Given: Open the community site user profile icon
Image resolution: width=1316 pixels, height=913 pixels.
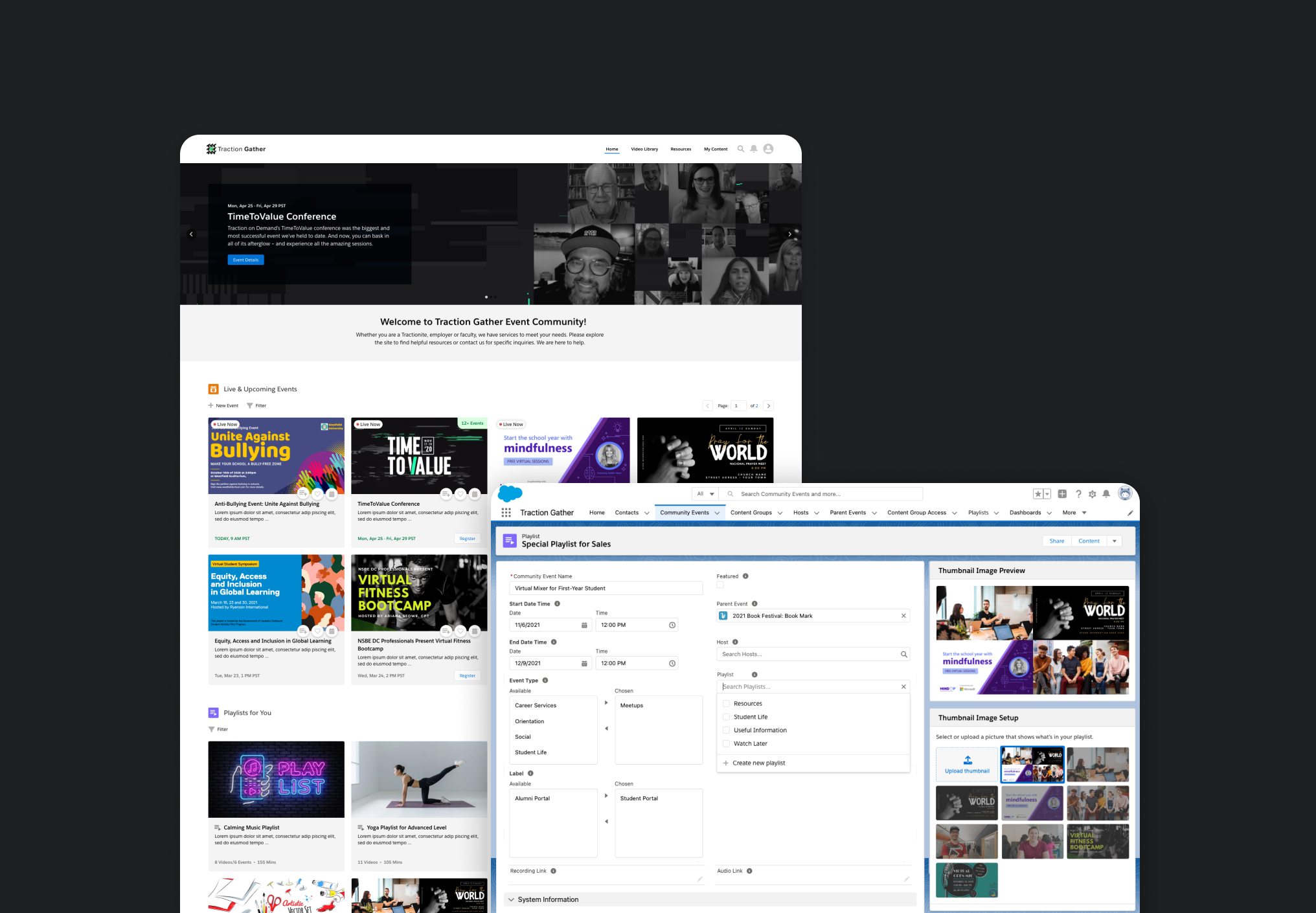Looking at the screenshot, I should (x=768, y=149).
